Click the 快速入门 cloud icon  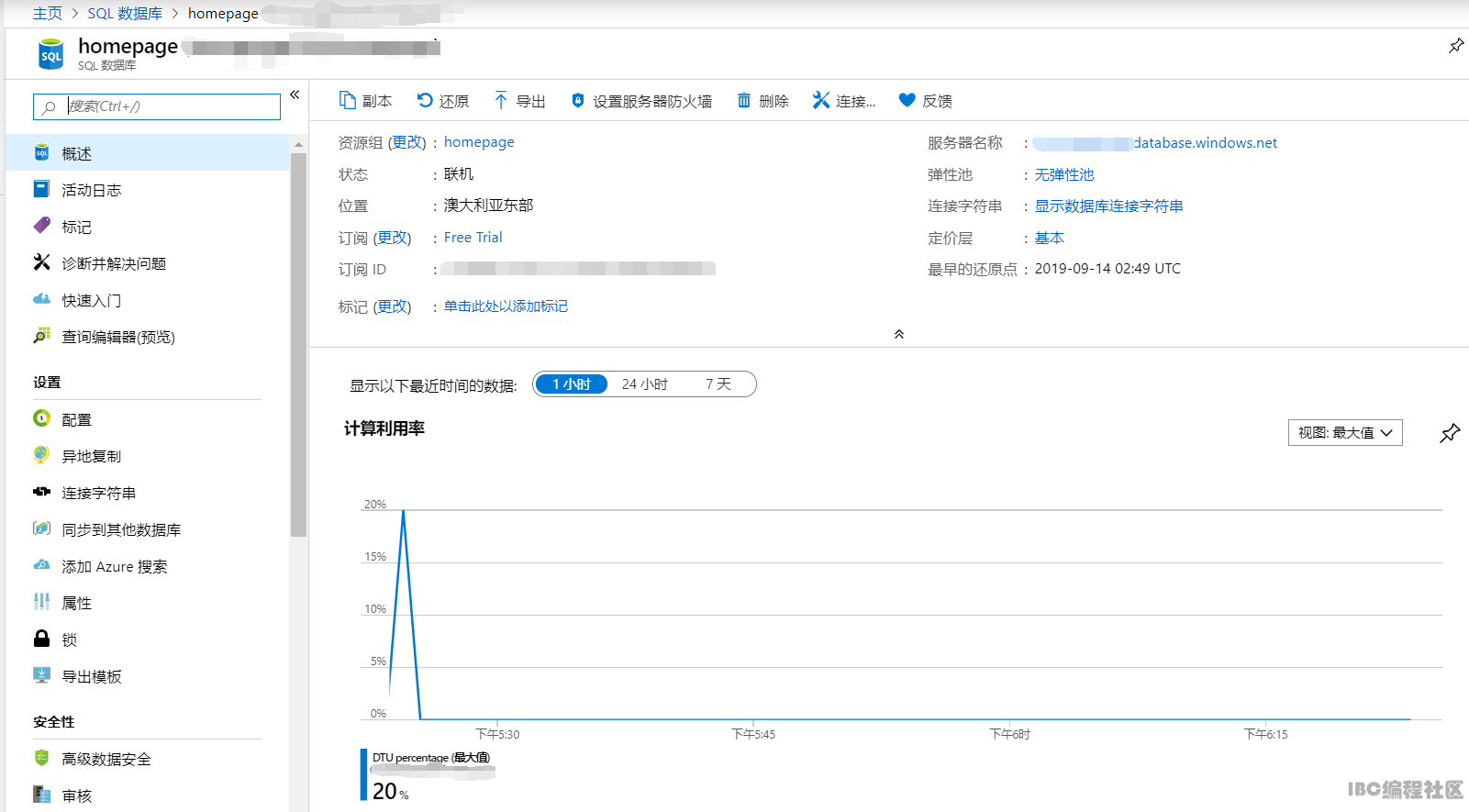click(x=41, y=299)
